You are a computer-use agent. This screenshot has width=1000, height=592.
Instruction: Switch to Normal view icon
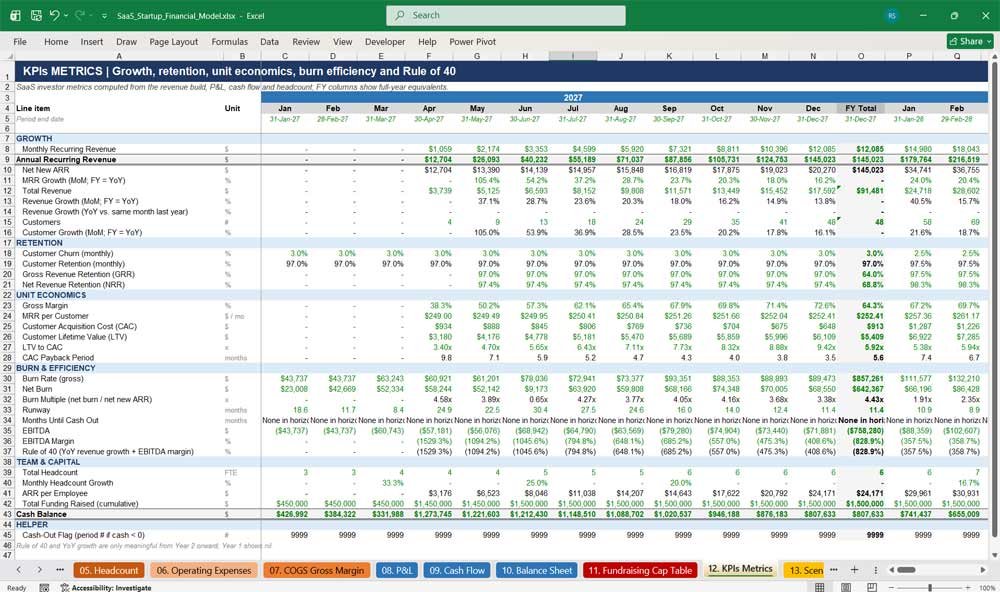click(x=820, y=587)
